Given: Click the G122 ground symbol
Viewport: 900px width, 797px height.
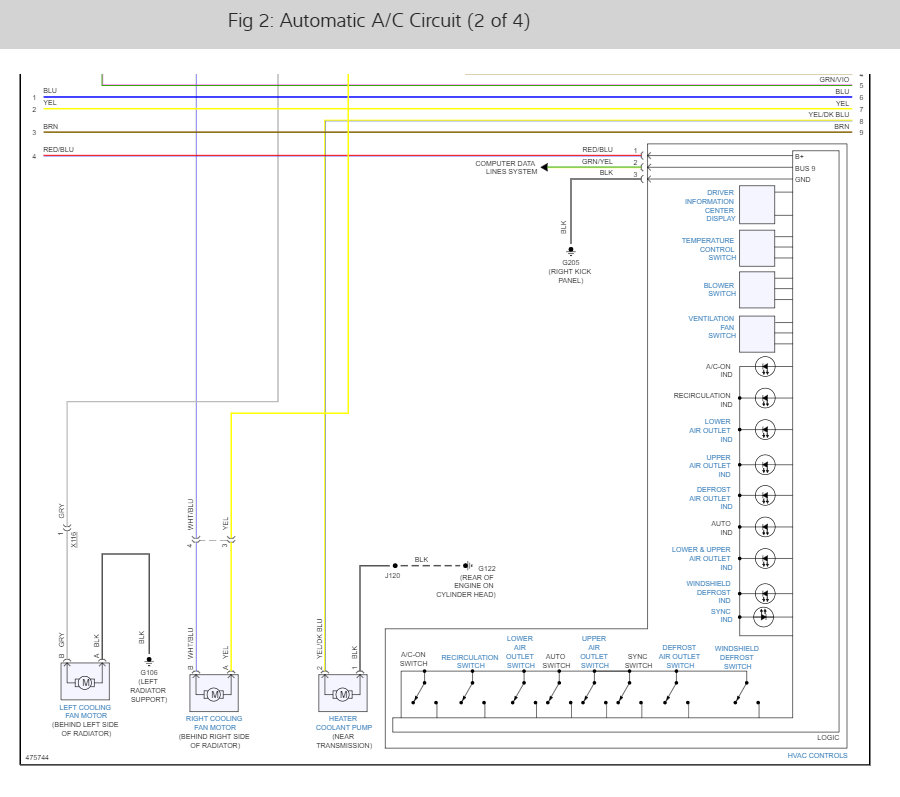Looking at the screenshot, I should [468, 566].
